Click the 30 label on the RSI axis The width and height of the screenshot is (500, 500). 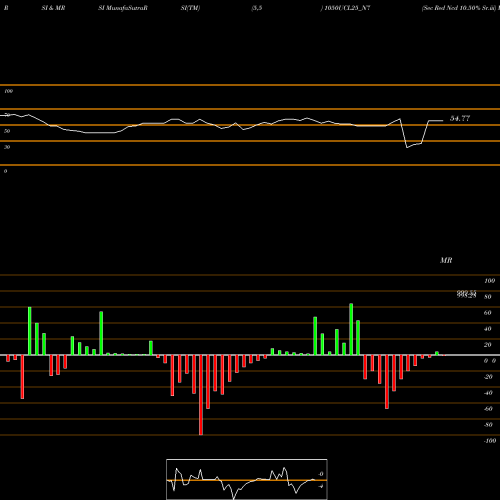point(7,147)
